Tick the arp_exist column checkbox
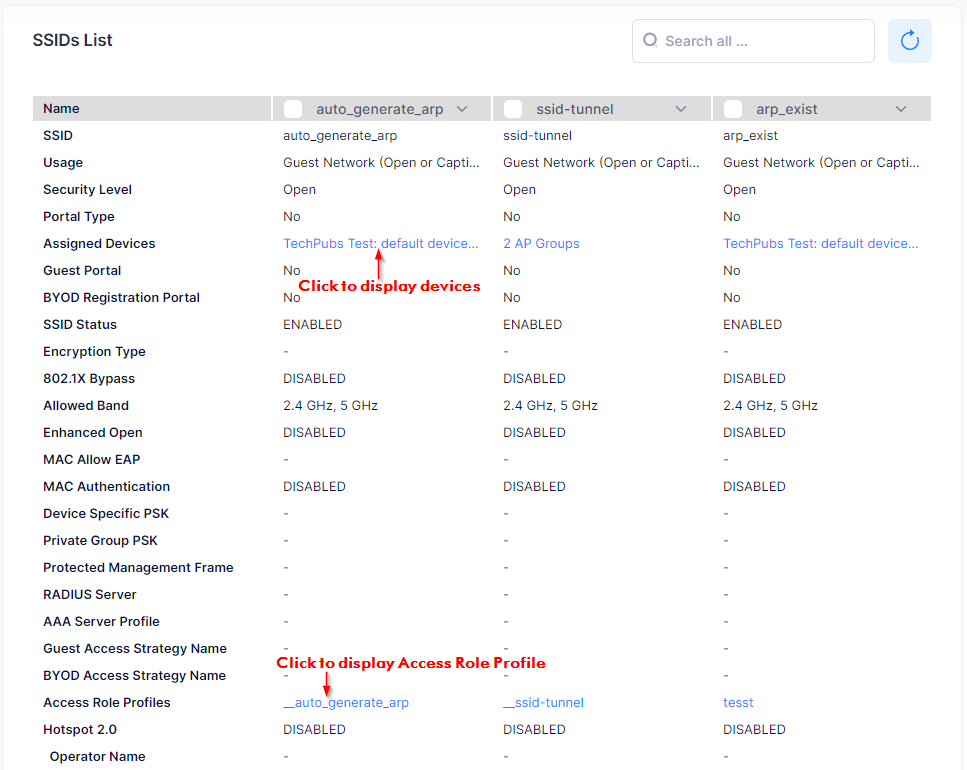967x770 pixels. (733, 109)
